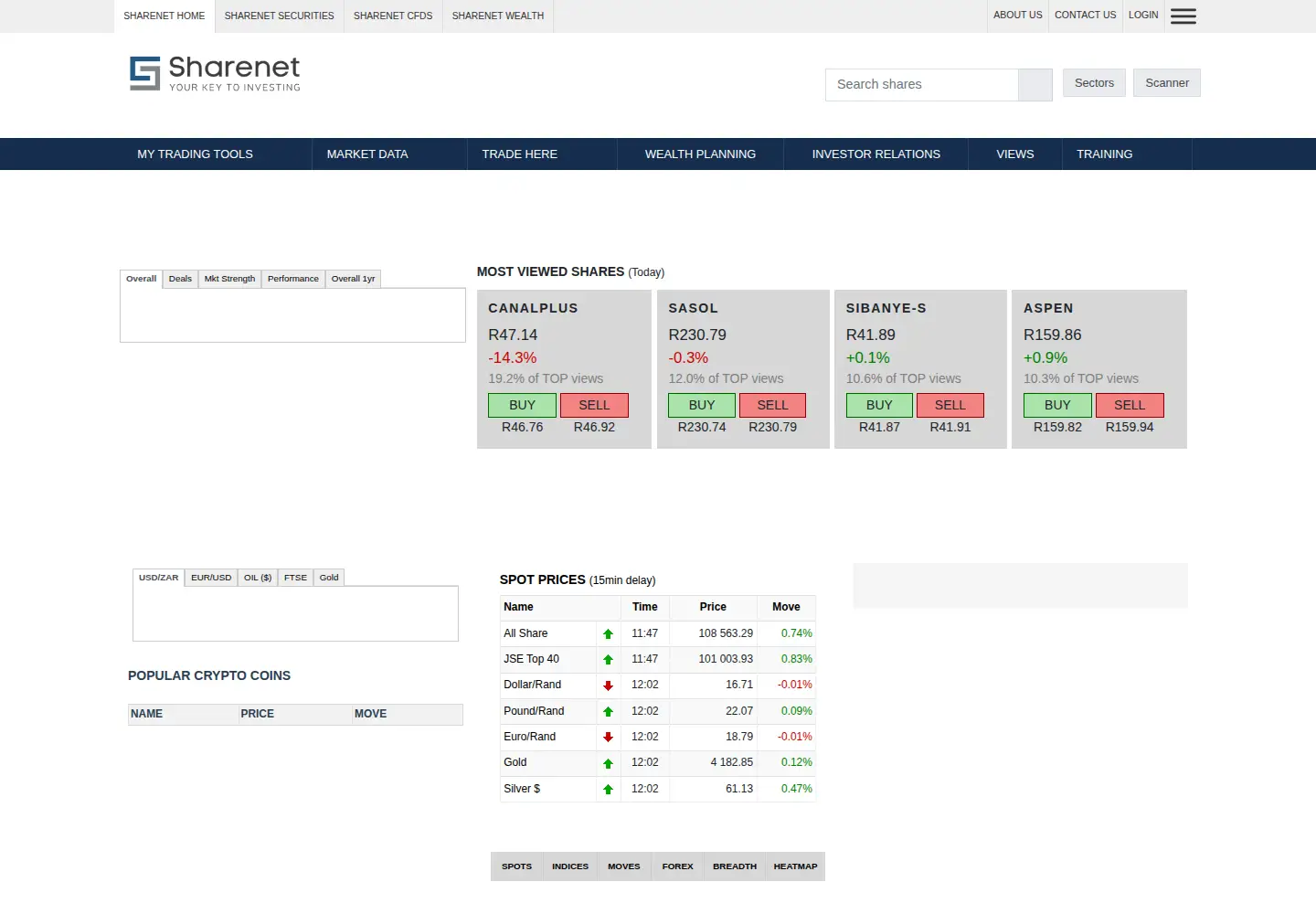Open the Market Data menu
The width and height of the screenshot is (1316, 914).
[x=367, y=154]
